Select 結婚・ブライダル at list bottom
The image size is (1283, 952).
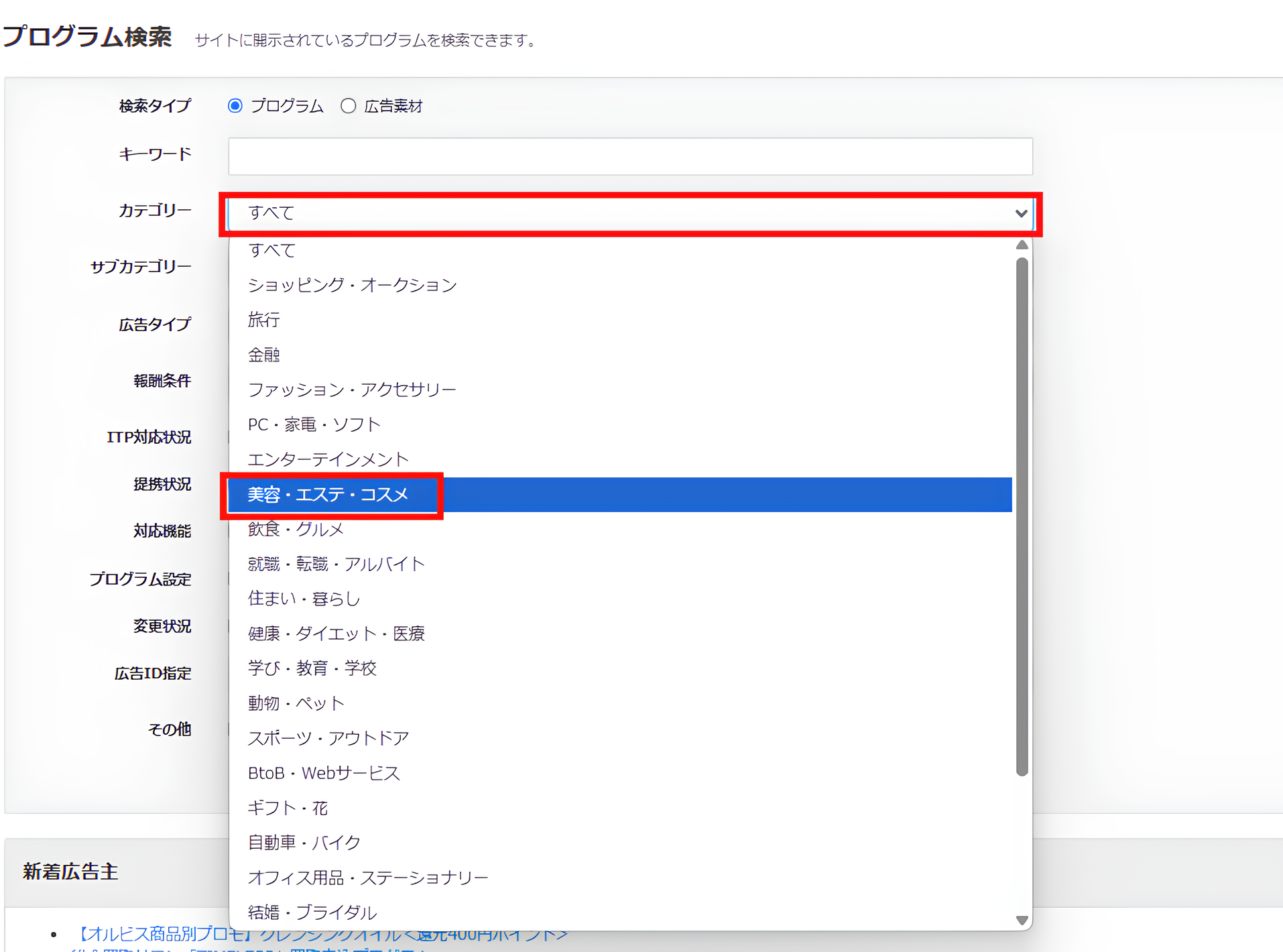(x=312, y=912)
